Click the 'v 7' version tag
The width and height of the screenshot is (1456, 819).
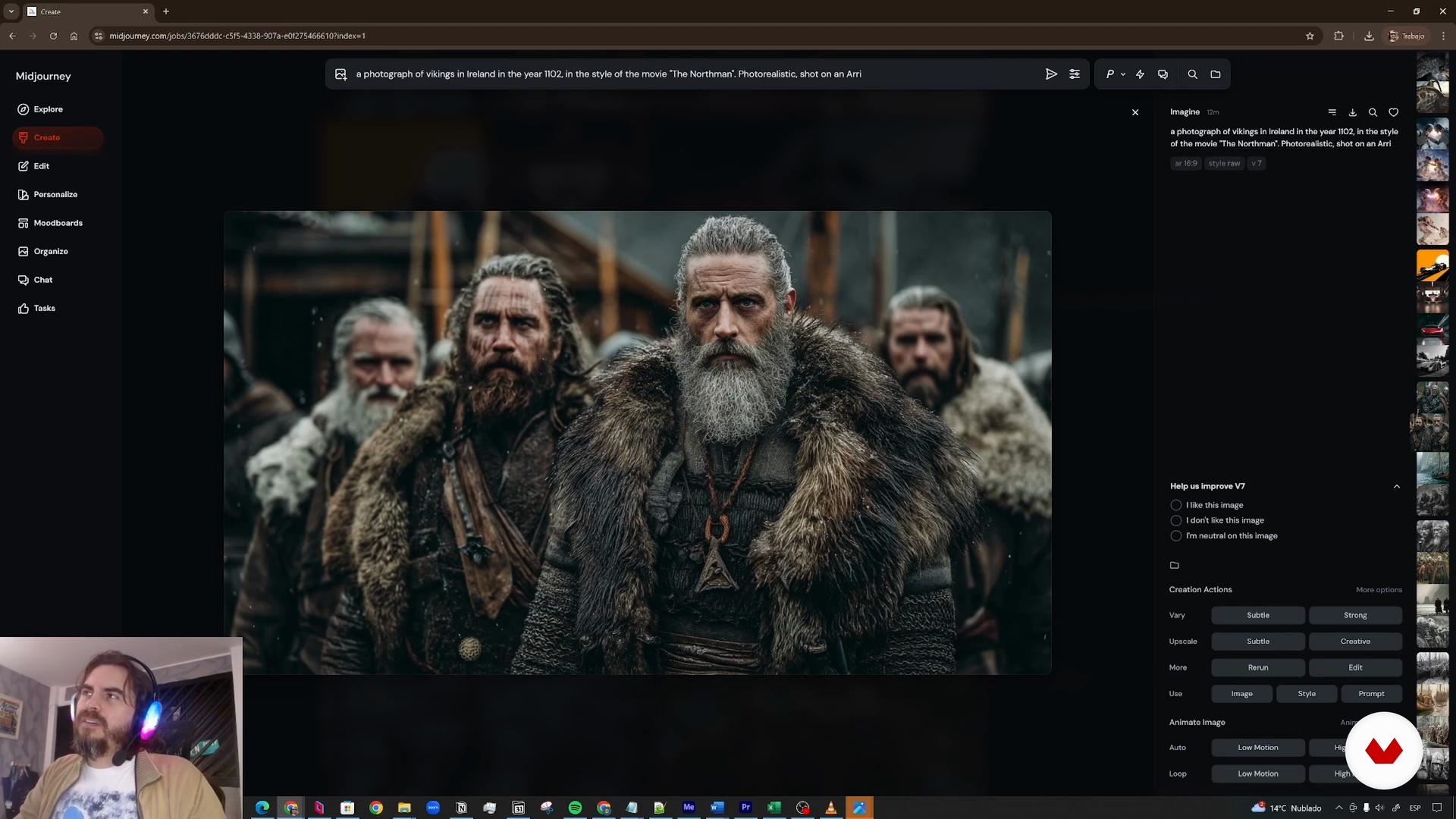1257,163
